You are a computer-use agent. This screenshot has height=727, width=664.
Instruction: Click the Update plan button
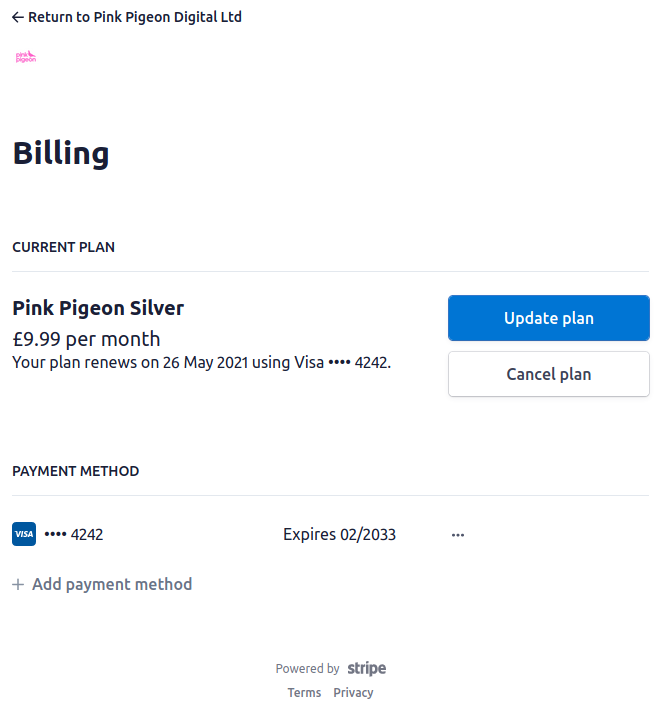tap(549, 318)
